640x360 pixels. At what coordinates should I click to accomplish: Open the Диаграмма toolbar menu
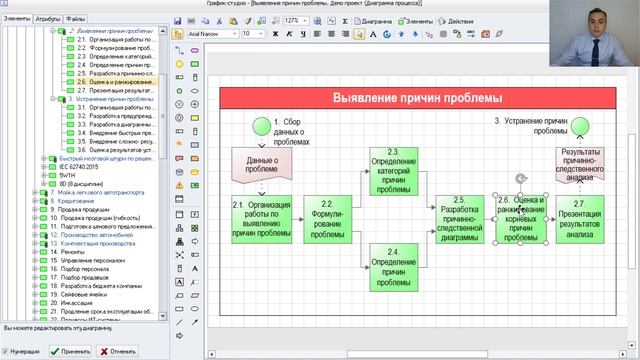click(373, 21)
